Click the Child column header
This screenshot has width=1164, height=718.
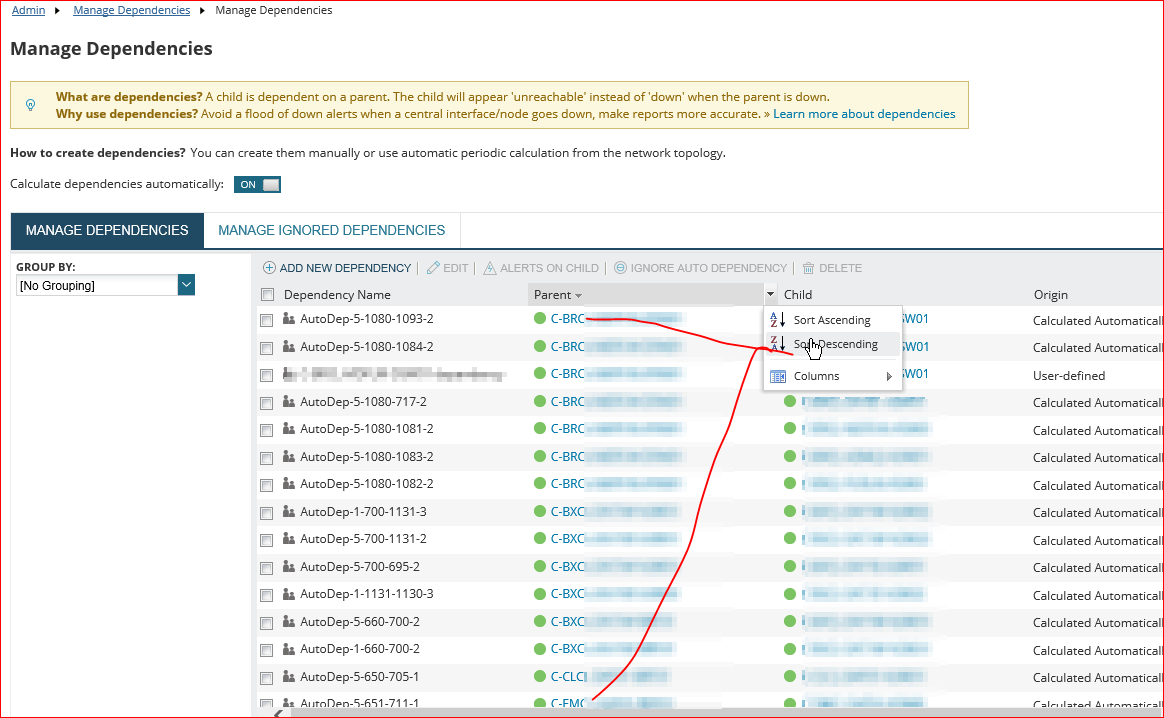pyautogui.click(x=798, y=295)
